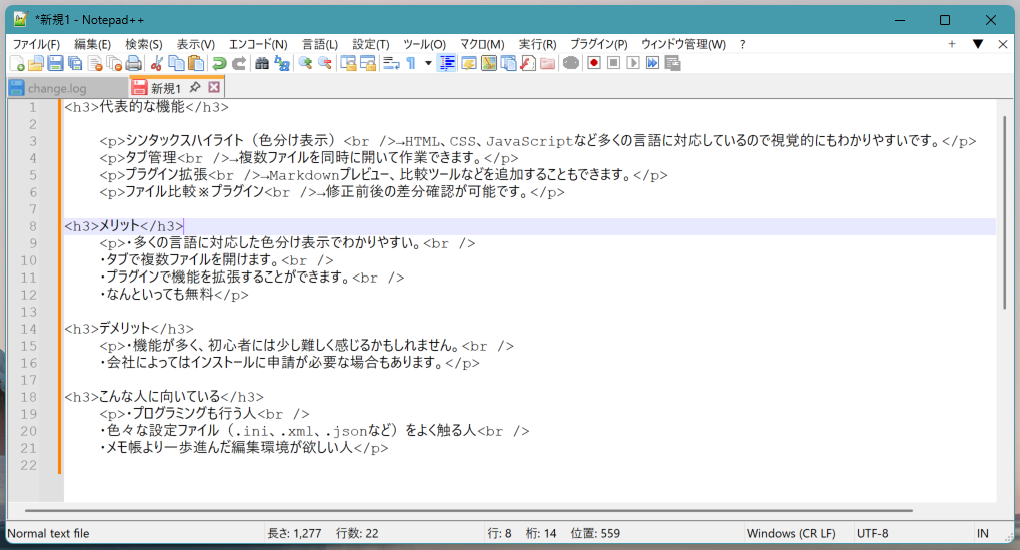Start macro recording with the red dot
This screenshot has height=550, width=1020.
coord(594,63)
